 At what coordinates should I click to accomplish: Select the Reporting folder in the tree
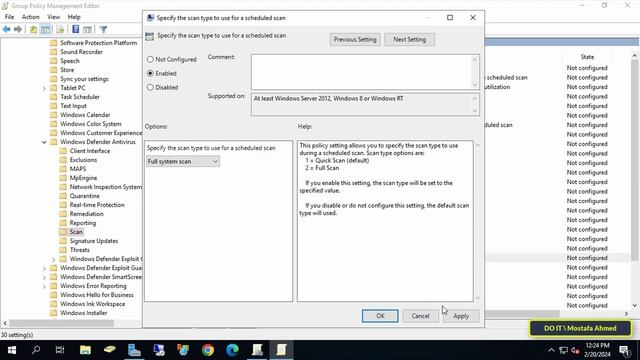82,223
